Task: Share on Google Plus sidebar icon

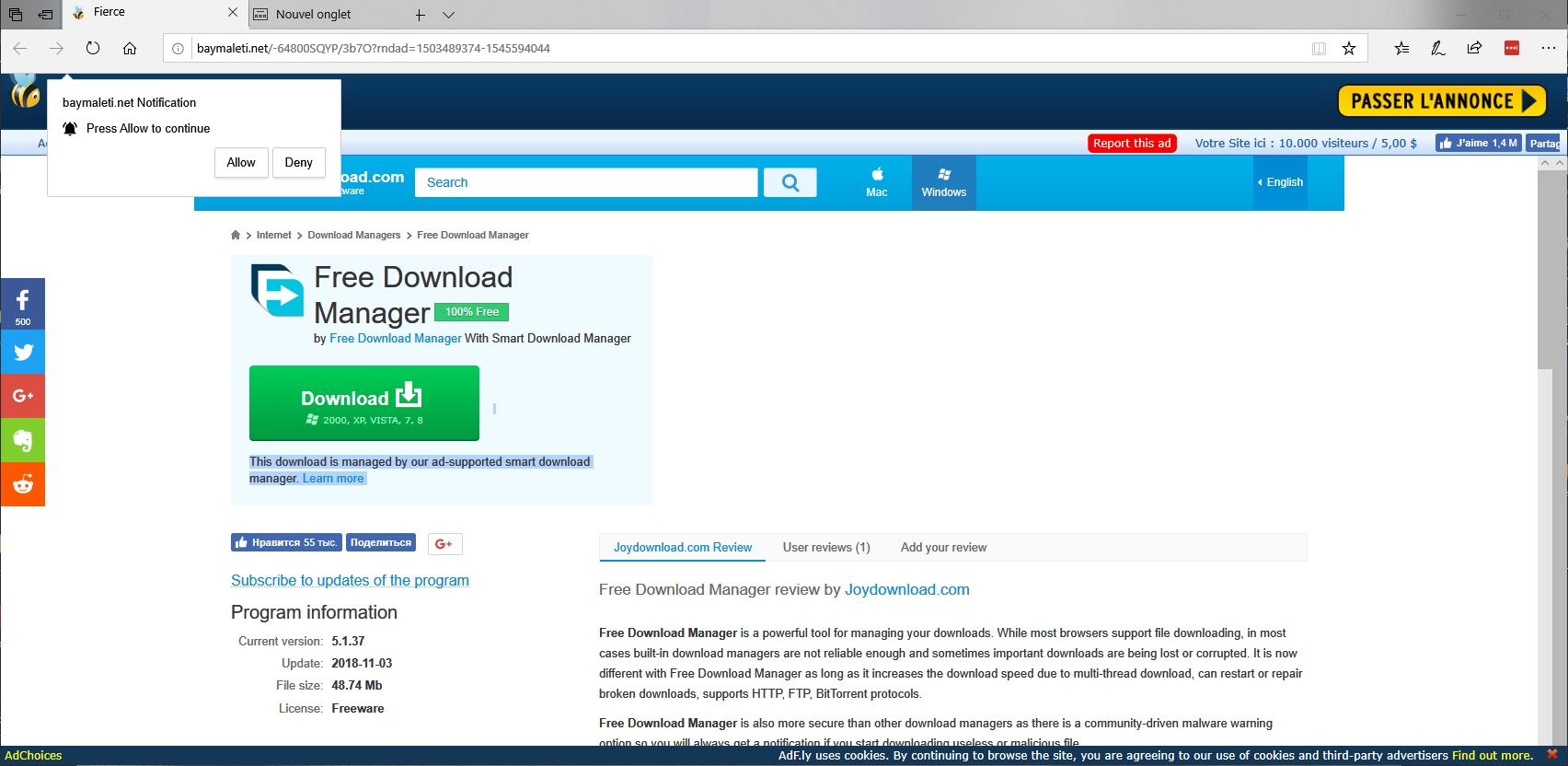Action: click(23, 396)
